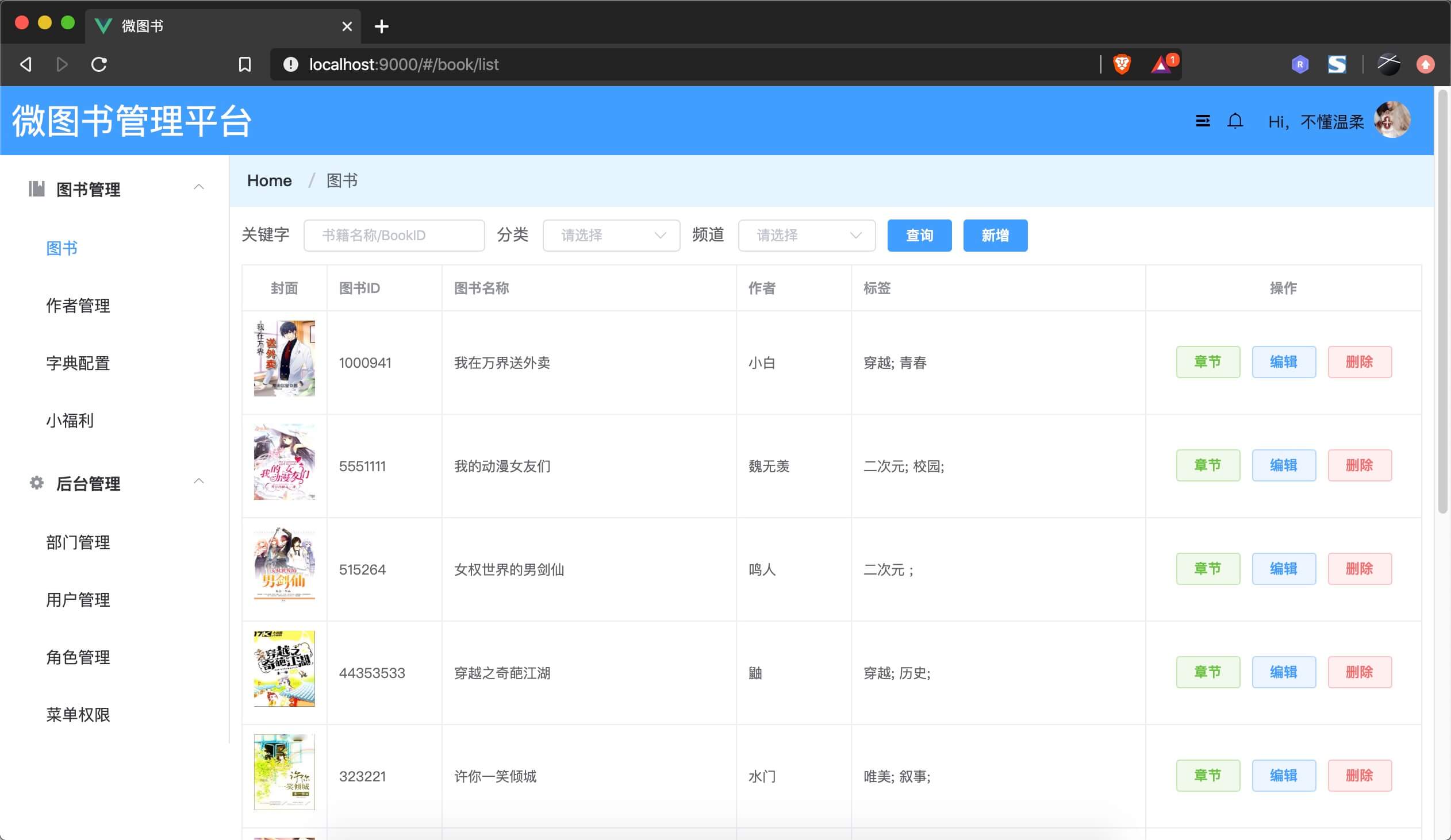Click the cover thumbnail of 女权世界的男剑仙
The height and width of the screenshot is (840, 1451).
click(285, 564)
